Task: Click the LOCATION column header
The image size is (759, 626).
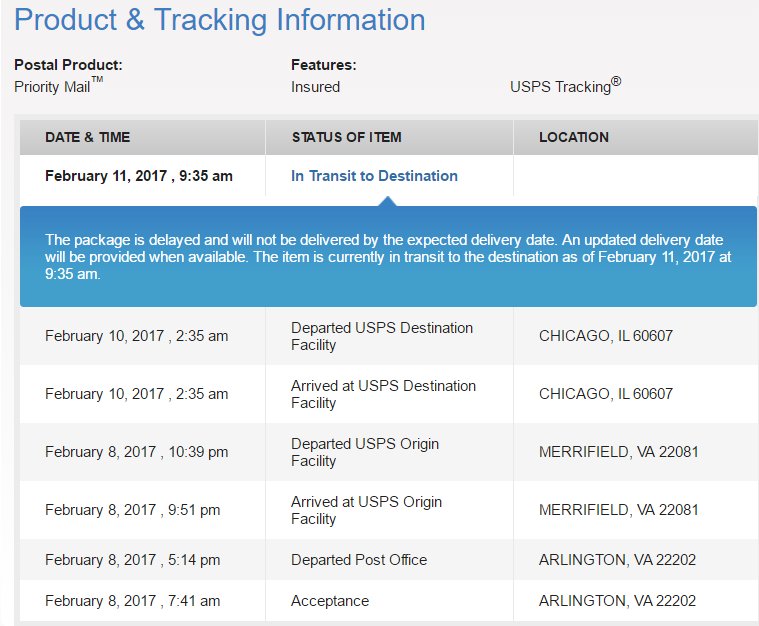Action: (574, 137)
